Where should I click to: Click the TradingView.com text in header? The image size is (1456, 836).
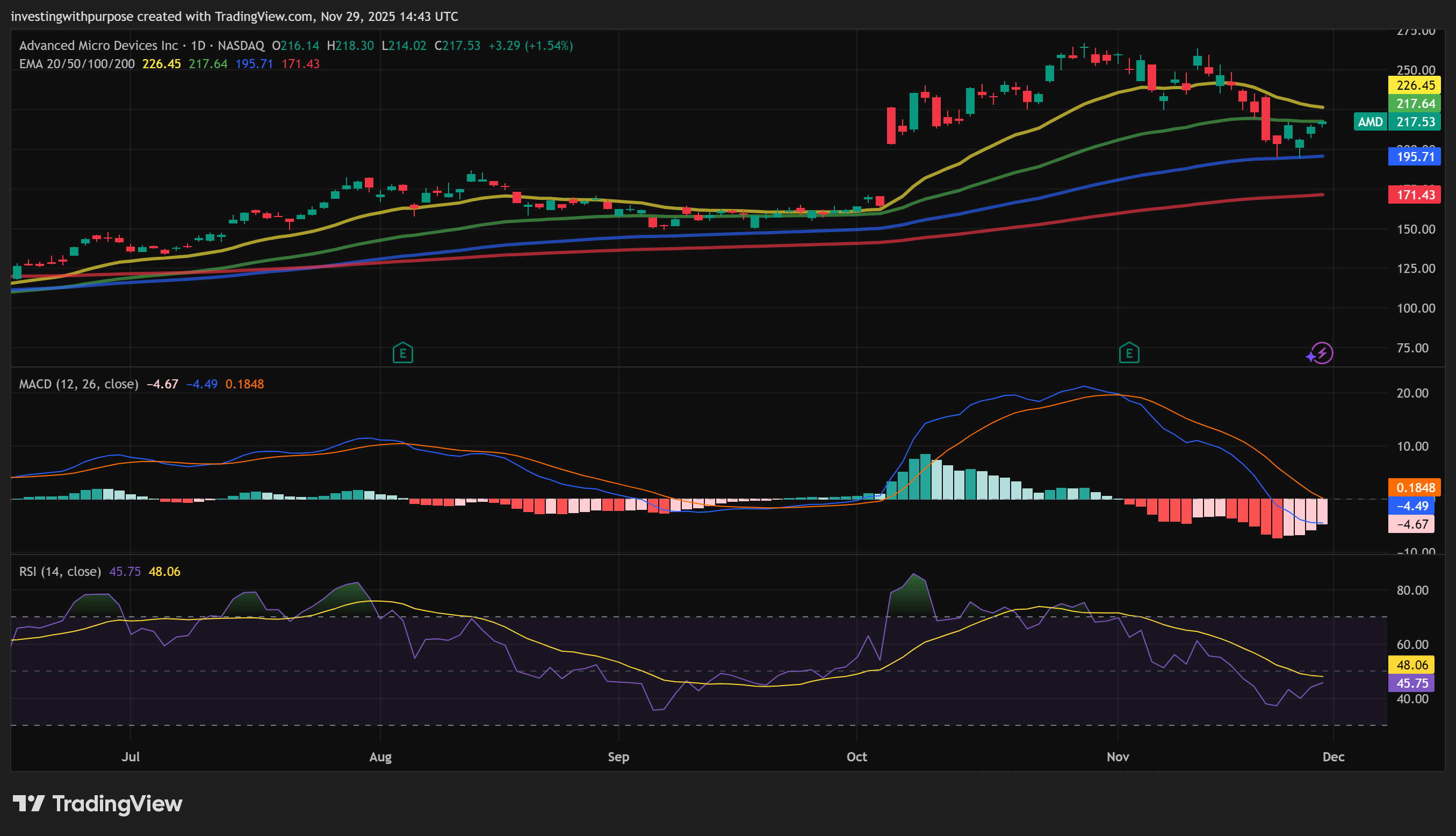264,16
